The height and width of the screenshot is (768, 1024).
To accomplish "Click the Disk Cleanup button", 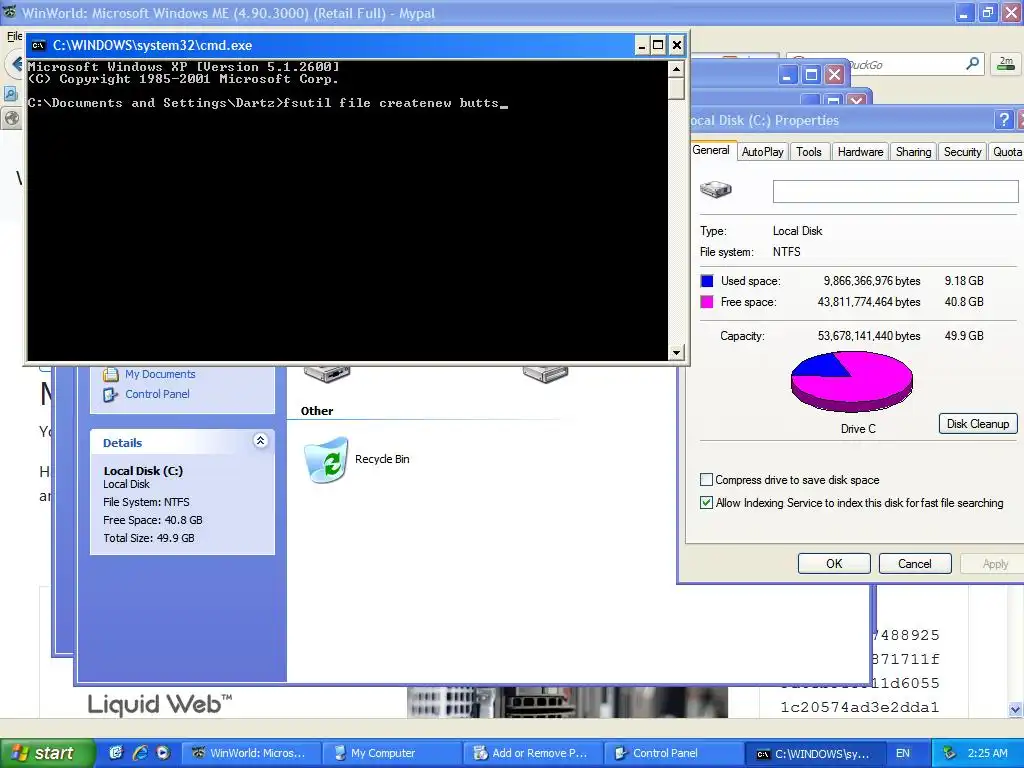I will click(978, 424).
